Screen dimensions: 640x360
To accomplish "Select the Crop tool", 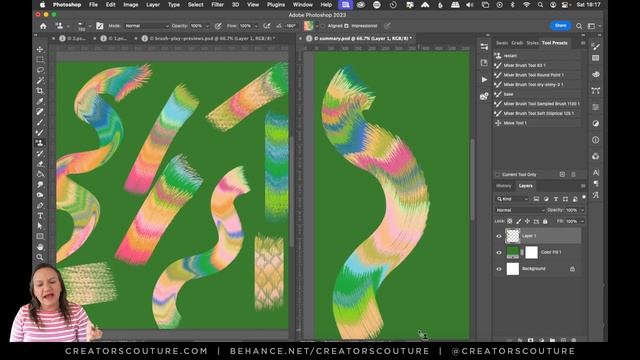I will (40, 91).
